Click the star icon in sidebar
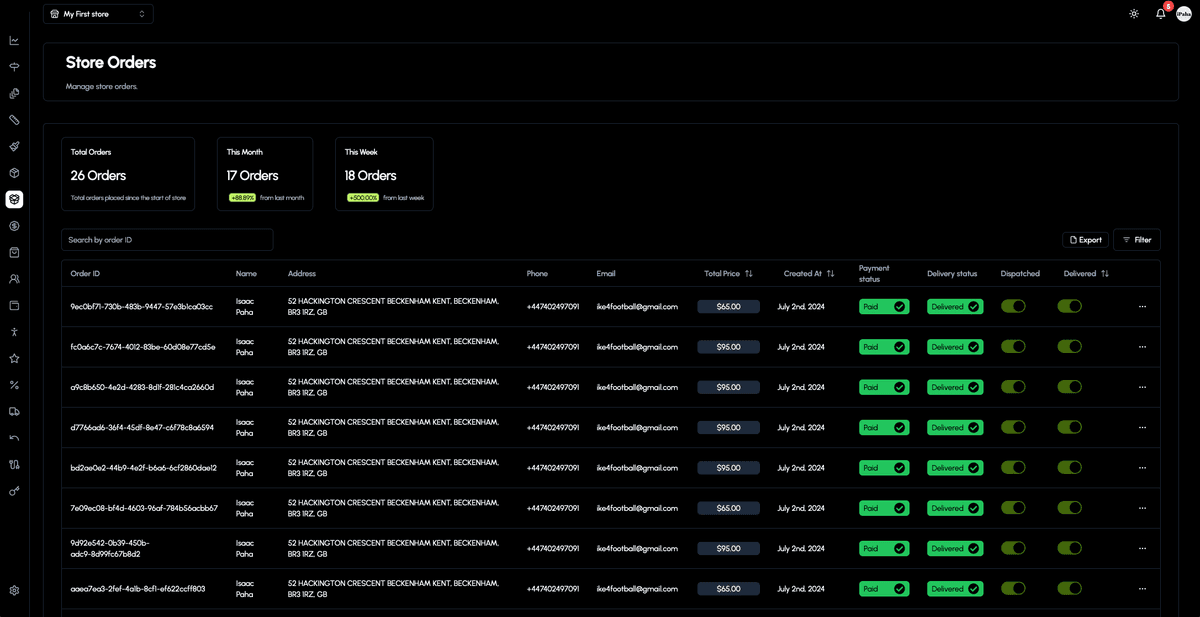This screenshot has width=1200, height=617. tap(14, 358)
